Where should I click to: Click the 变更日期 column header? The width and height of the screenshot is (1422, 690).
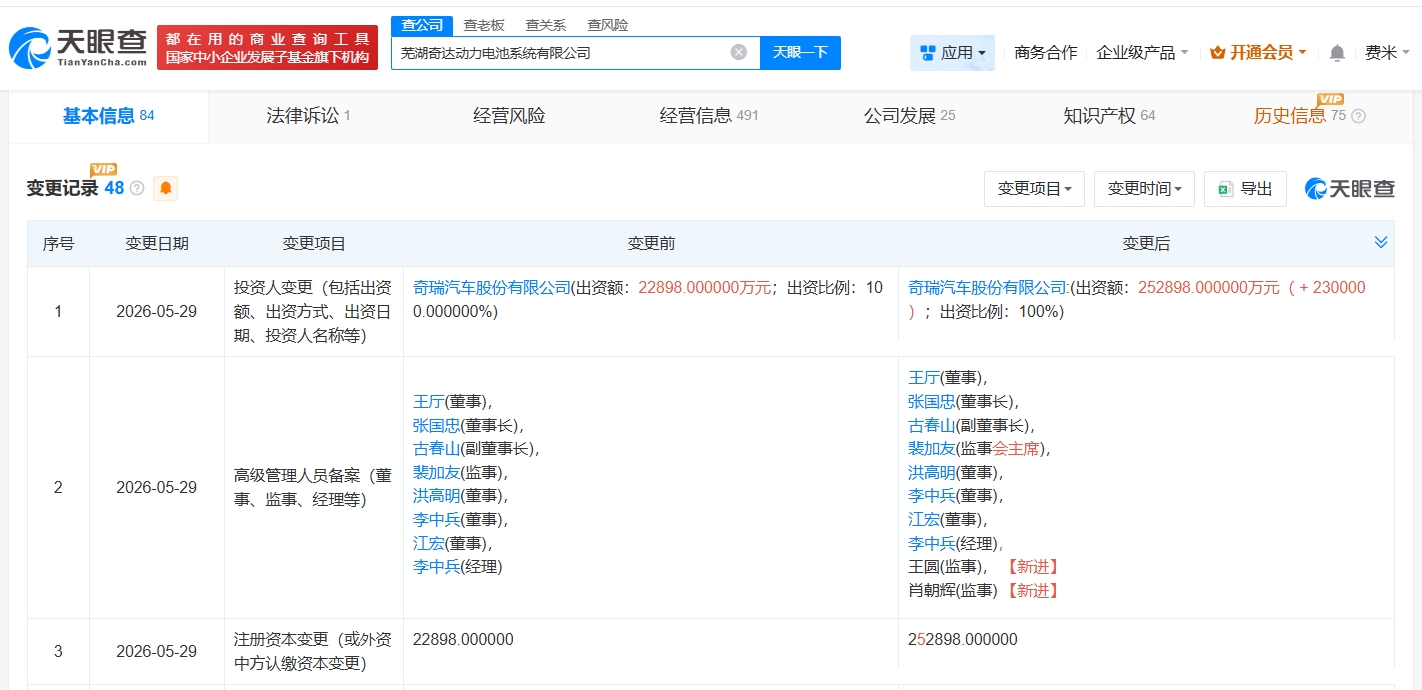click(x=157, y=243)
